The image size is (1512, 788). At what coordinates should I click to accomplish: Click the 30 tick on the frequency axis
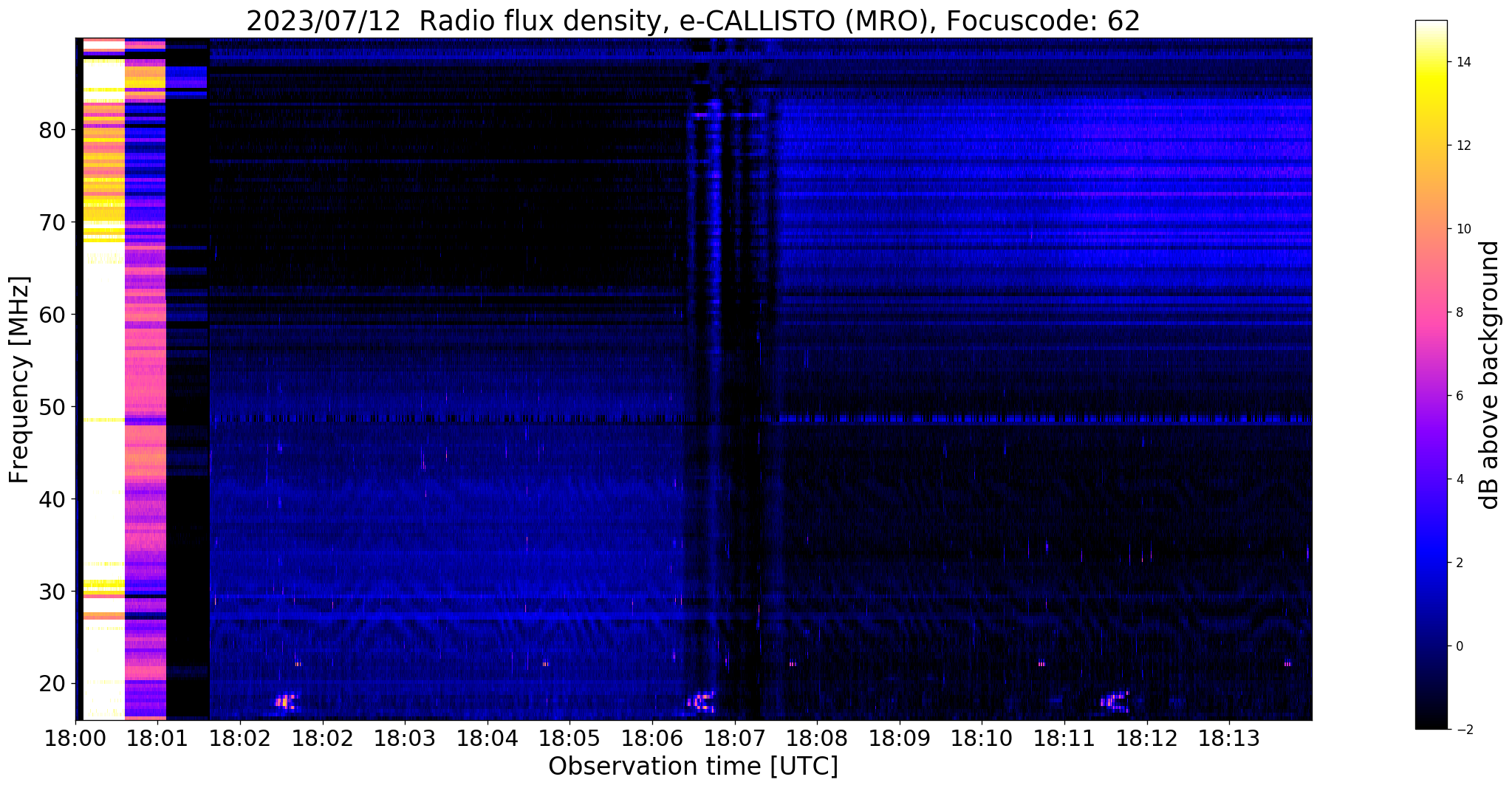click(53, 592)
